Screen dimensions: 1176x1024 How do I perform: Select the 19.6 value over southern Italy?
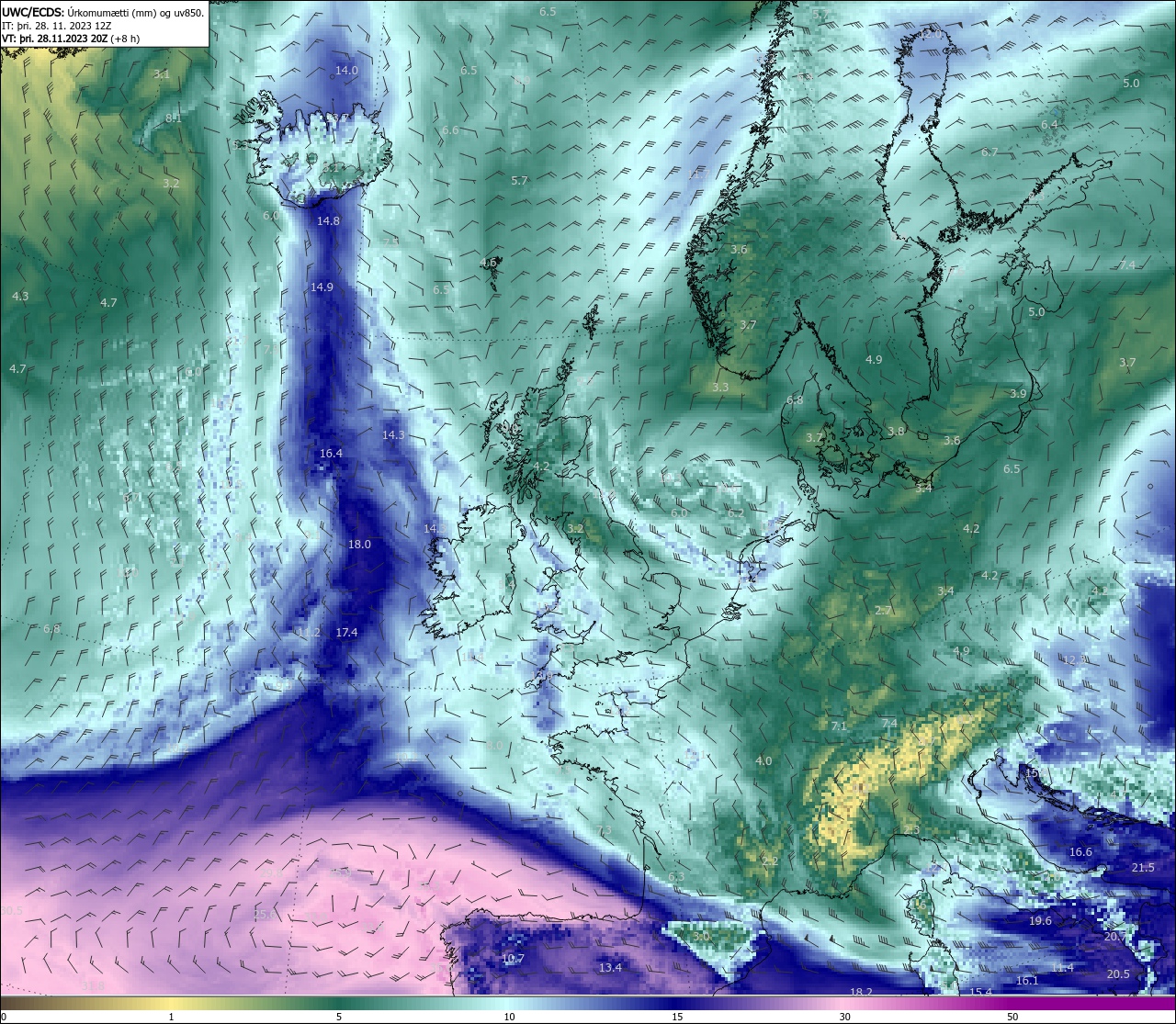1040,921
